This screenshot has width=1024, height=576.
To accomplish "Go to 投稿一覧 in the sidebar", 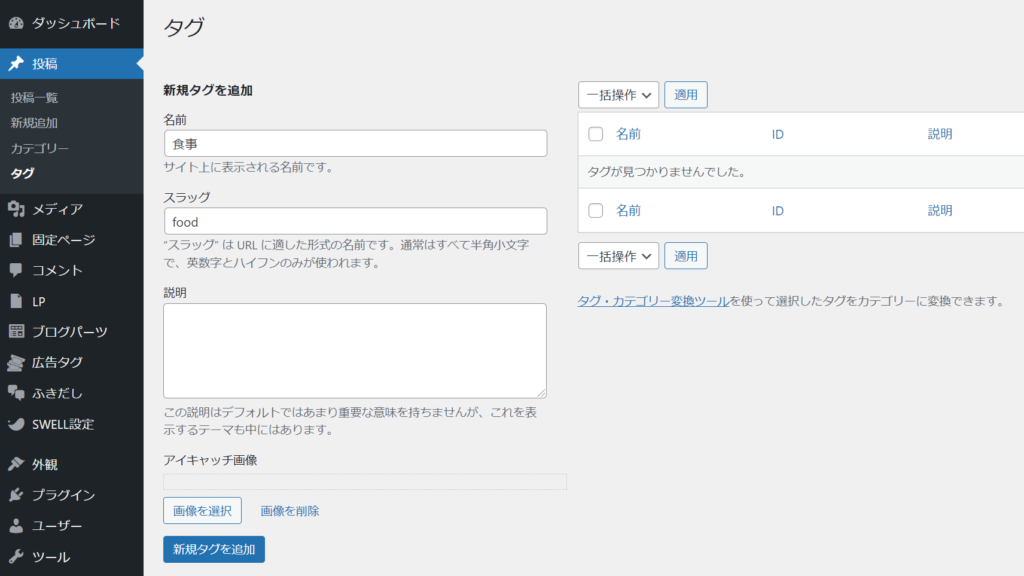I will (34, 97).
